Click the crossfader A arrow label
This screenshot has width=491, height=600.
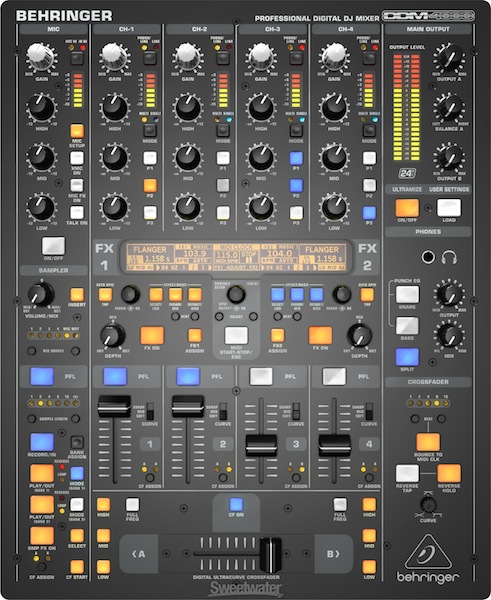coord(139,554)
